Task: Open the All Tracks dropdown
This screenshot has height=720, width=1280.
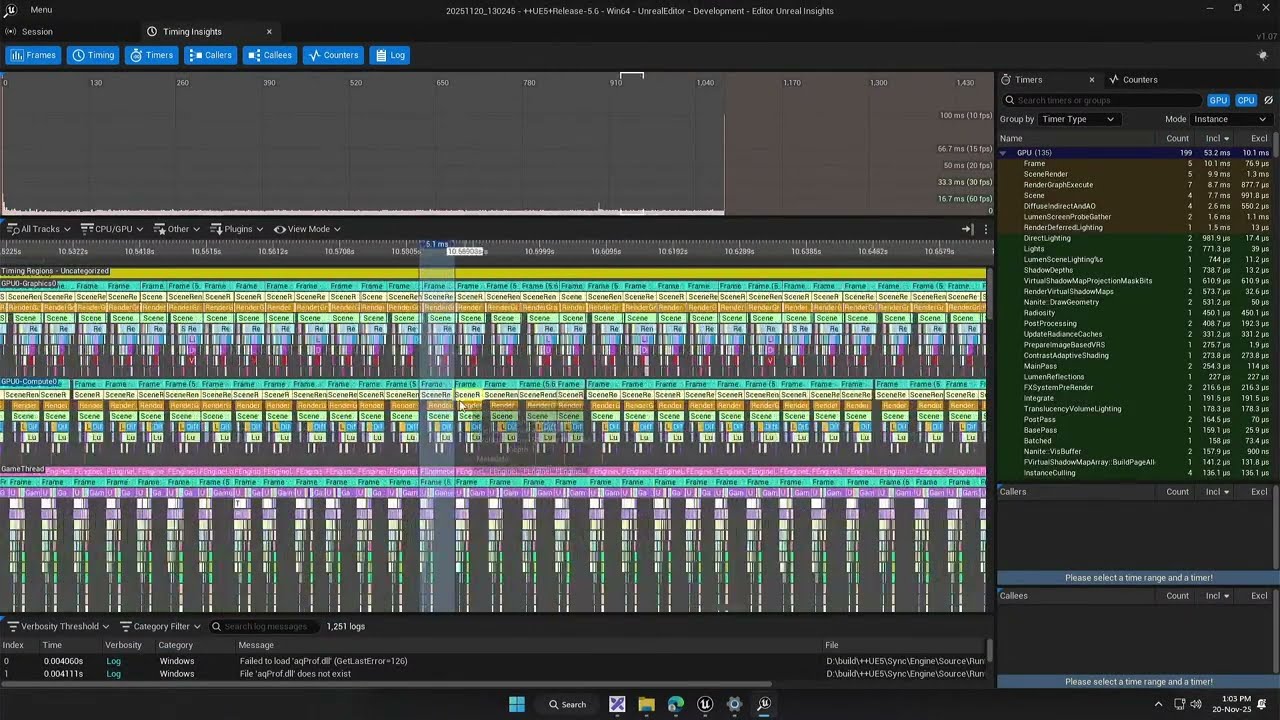Action: [39, 229]
